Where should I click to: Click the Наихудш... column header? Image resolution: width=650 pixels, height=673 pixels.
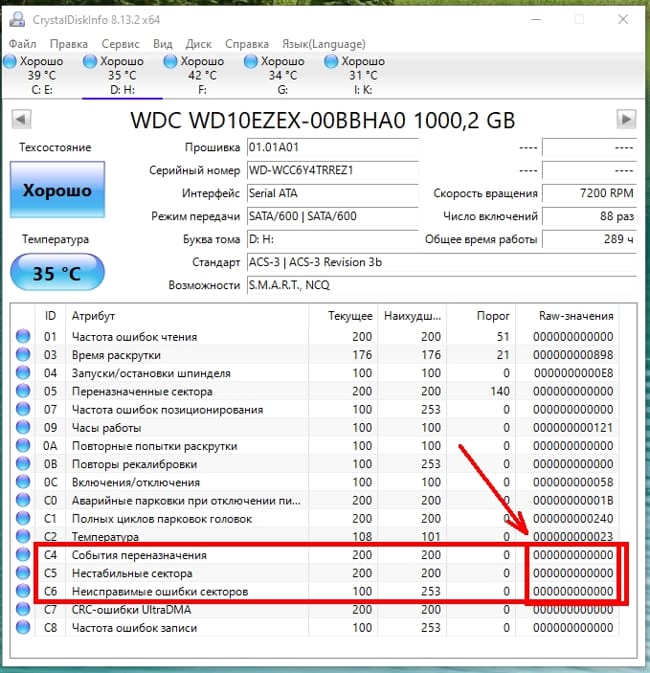[412, 316]
